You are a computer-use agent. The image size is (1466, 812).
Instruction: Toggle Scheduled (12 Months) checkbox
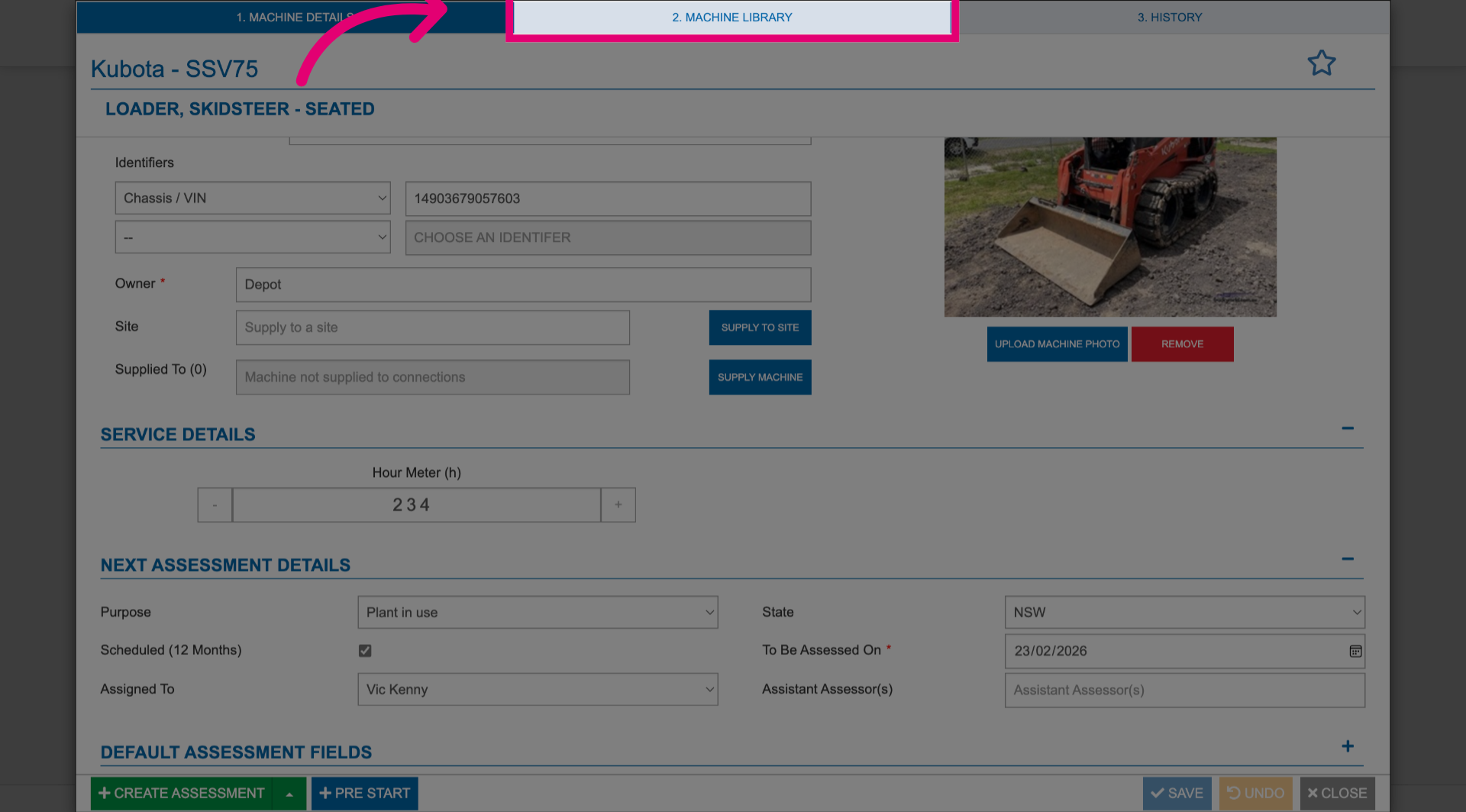pos(365,651)
